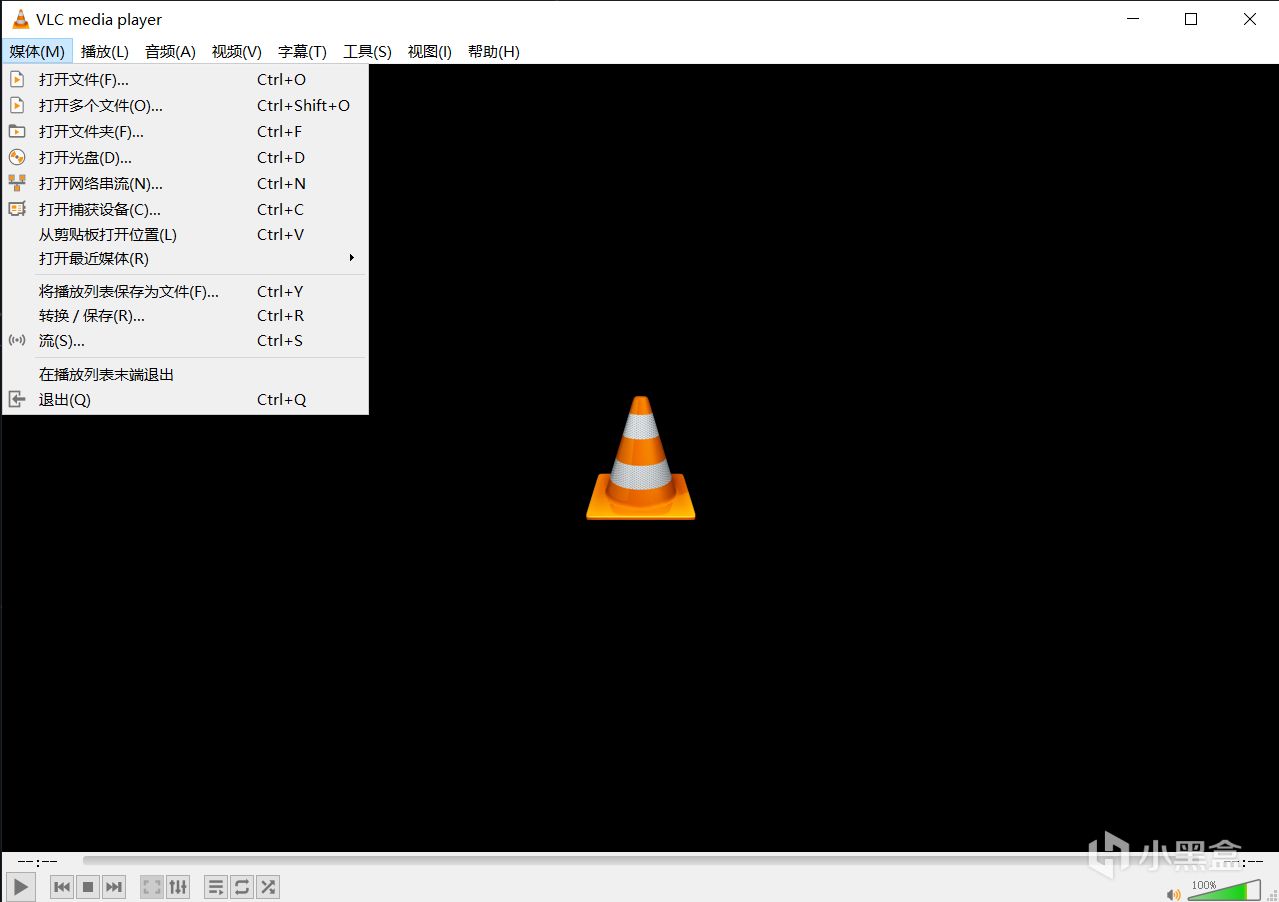Stop playback with the square button

coord(88,886)
